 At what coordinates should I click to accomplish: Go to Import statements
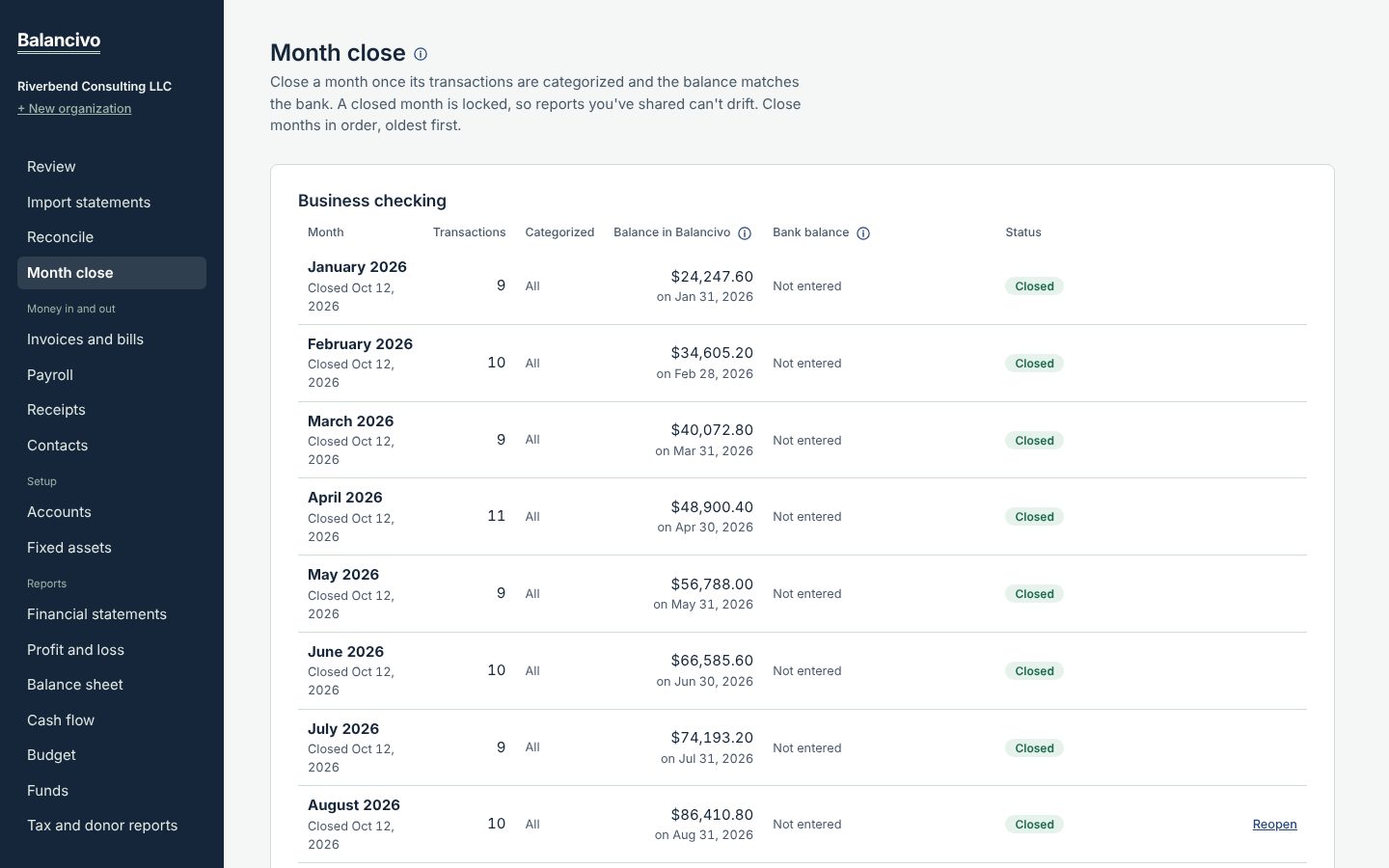click(x=112, y=203)
